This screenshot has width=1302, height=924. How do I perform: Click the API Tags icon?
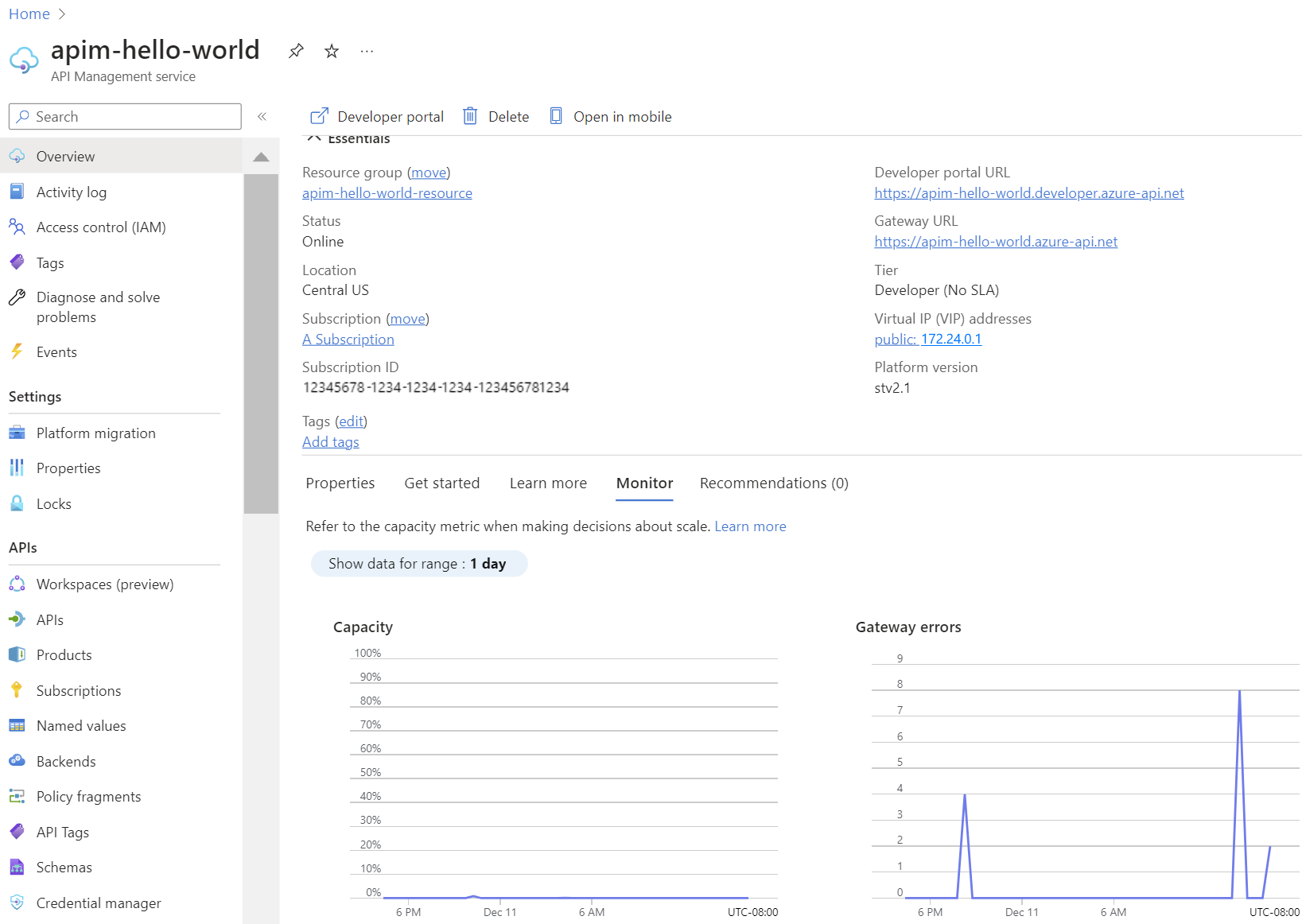coord(17,832)
